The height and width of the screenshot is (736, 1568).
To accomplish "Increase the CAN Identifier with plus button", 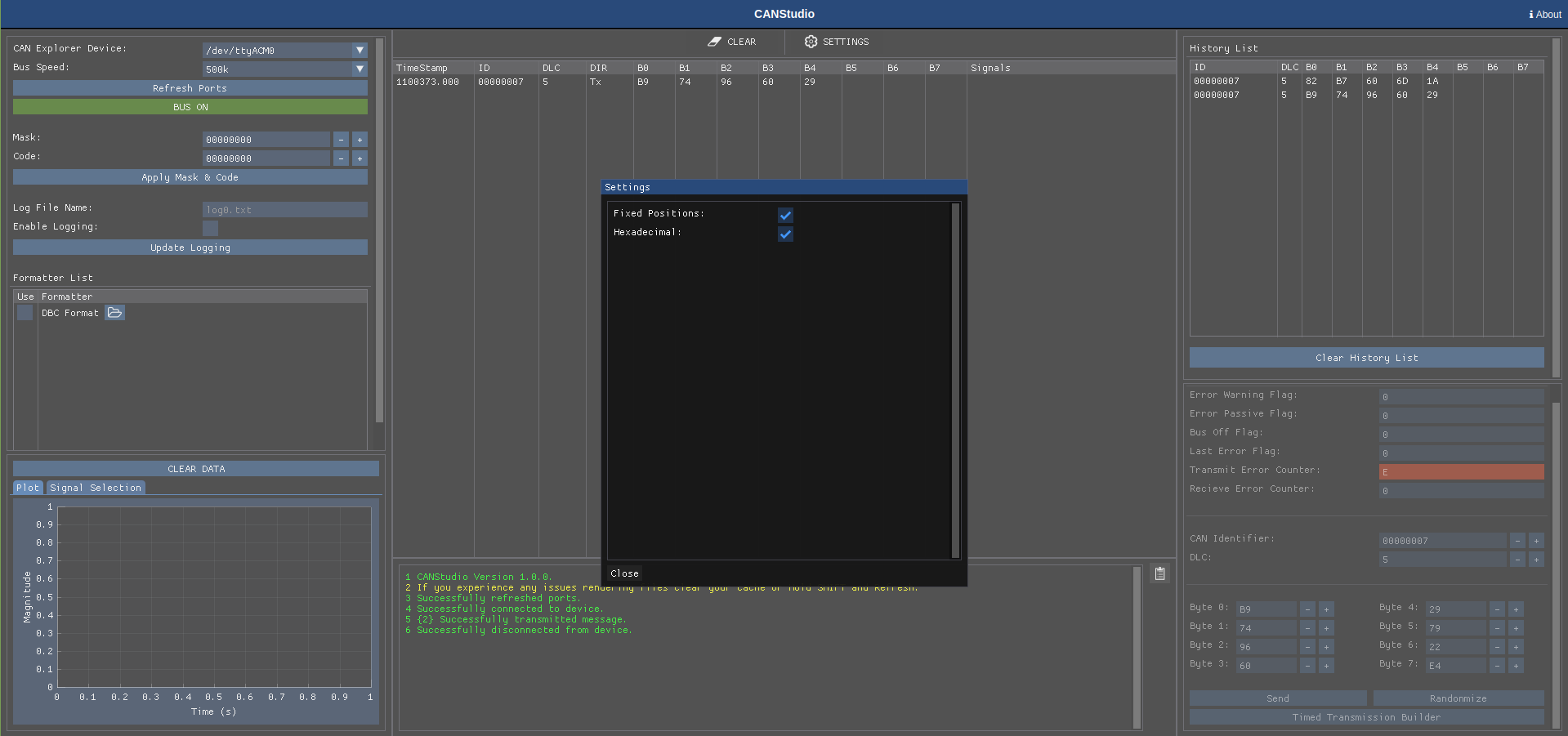I will click(x=1536, y=541).
